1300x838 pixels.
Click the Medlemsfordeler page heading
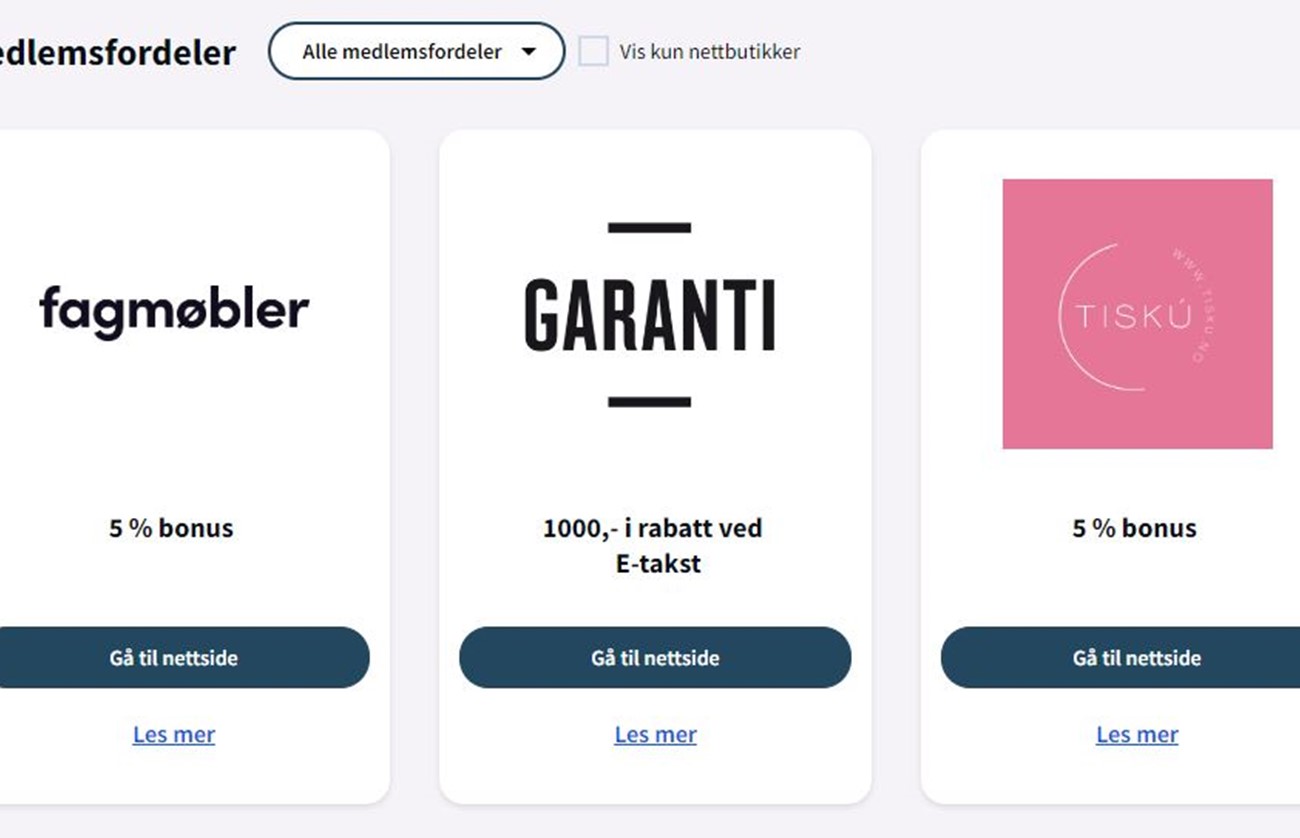coord(118,52)
